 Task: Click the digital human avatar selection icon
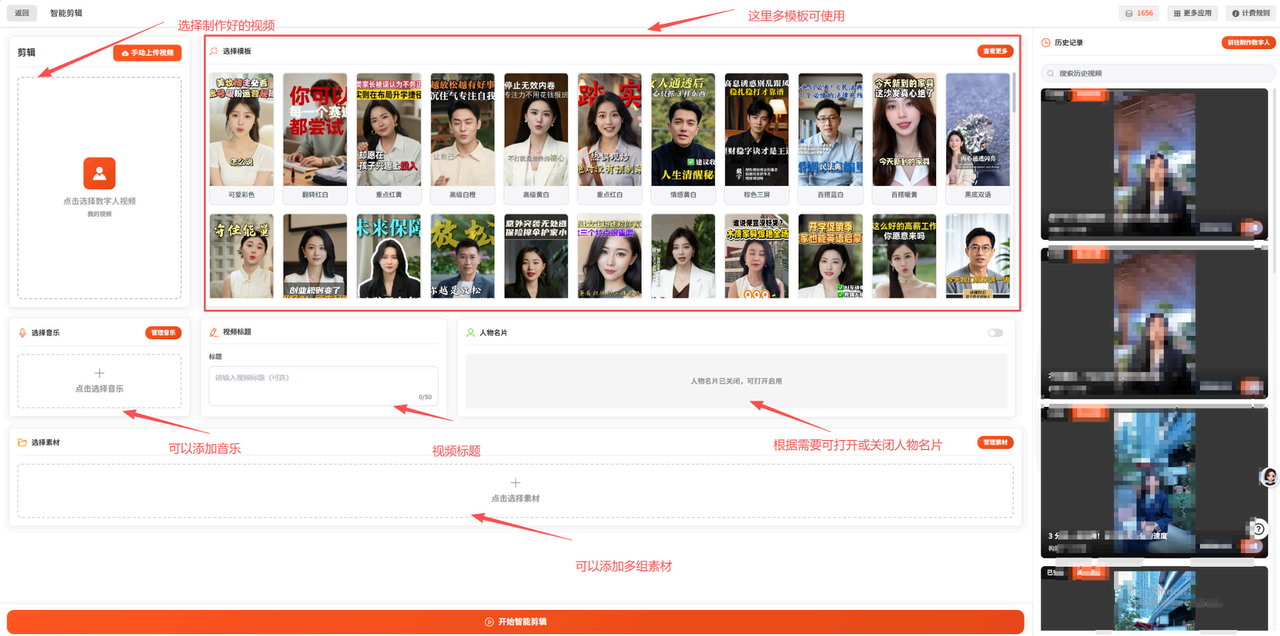tap(99, 173)
